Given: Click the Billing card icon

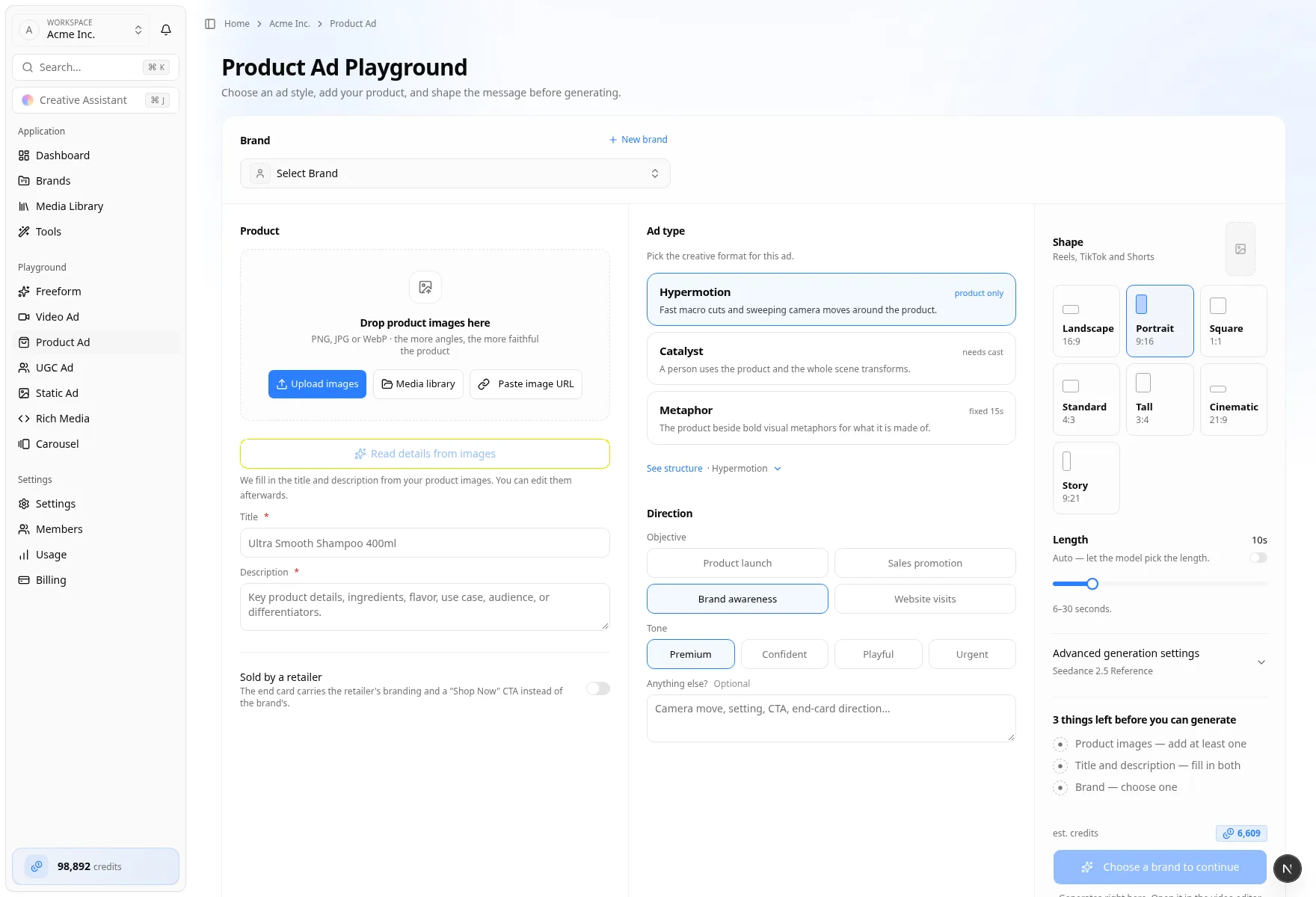Looking at the screenshot, I should (24, 580).
